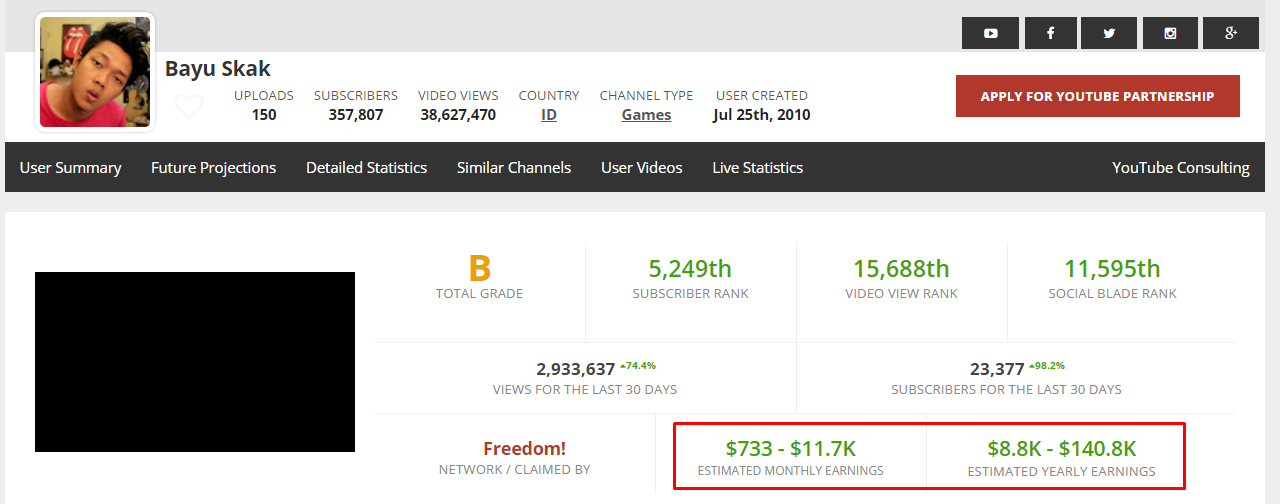Image resolution: width=1280 pixels, height=504 pixels.
Task: Click the Bayu Skak profile picture
Action: click(95, 72)
